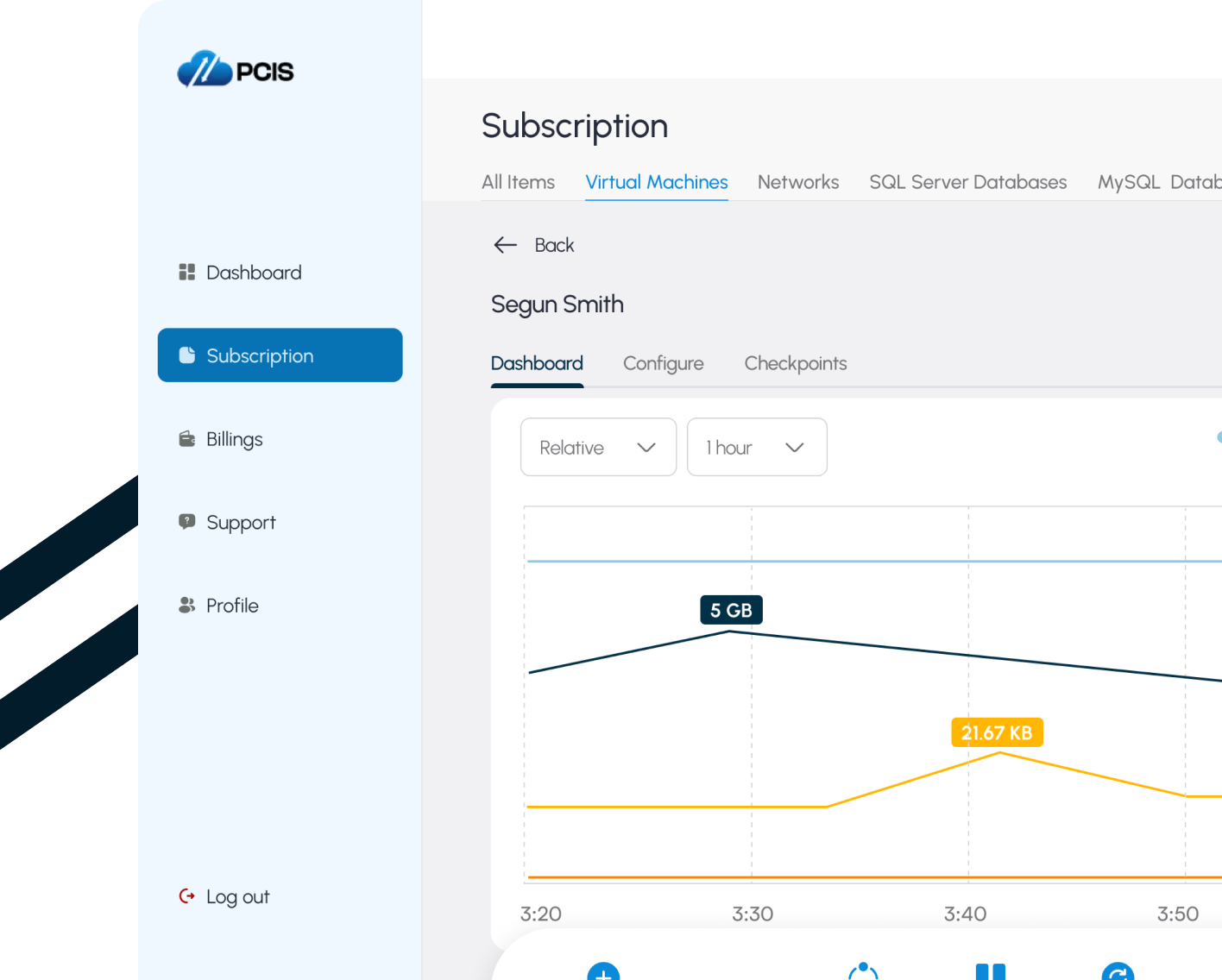Select Subscription in the sidebar
1222x980 pixels.
[x=280, y=355]
